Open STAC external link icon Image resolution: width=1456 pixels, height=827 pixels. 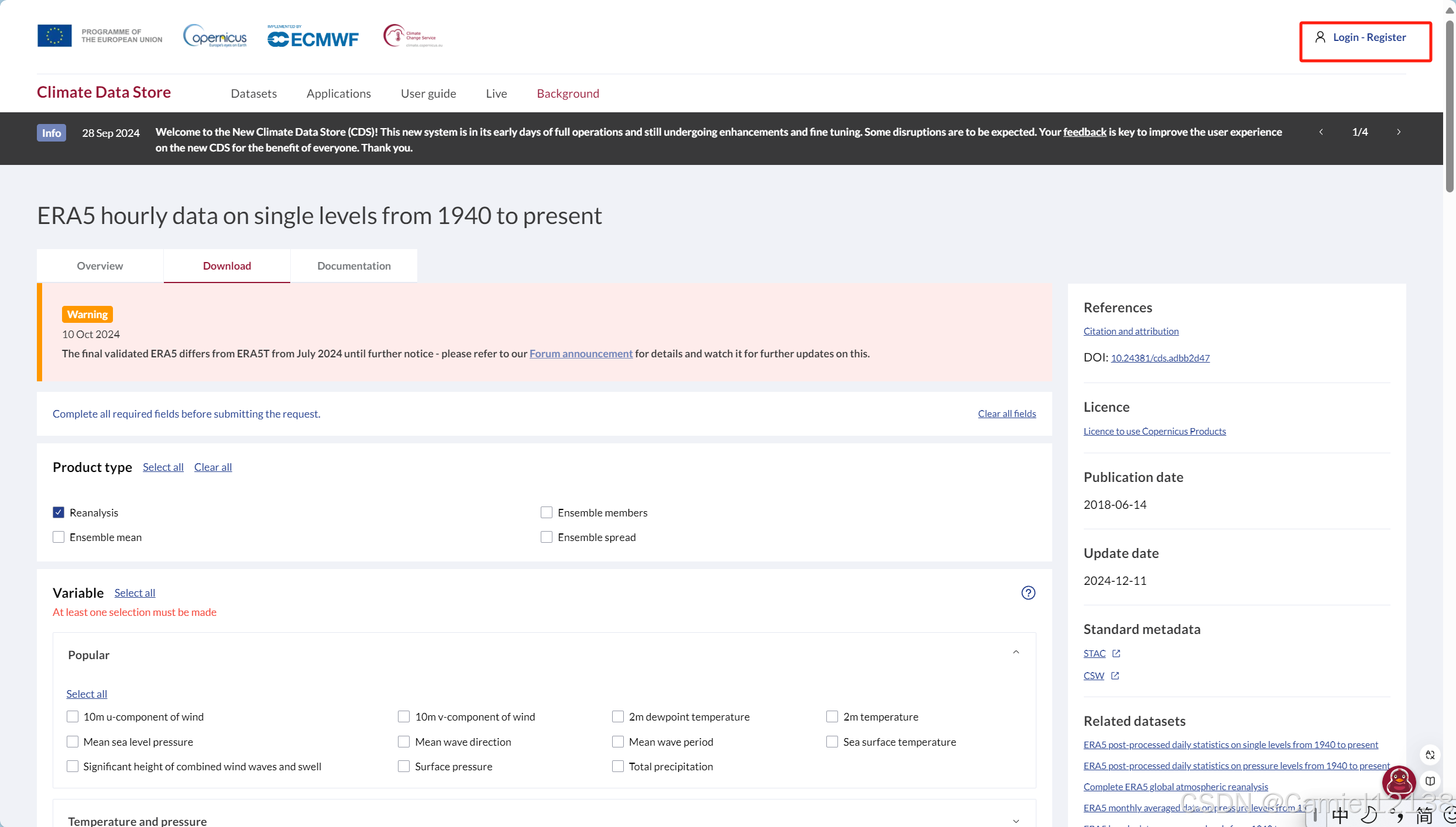[x=1116, y=653]
